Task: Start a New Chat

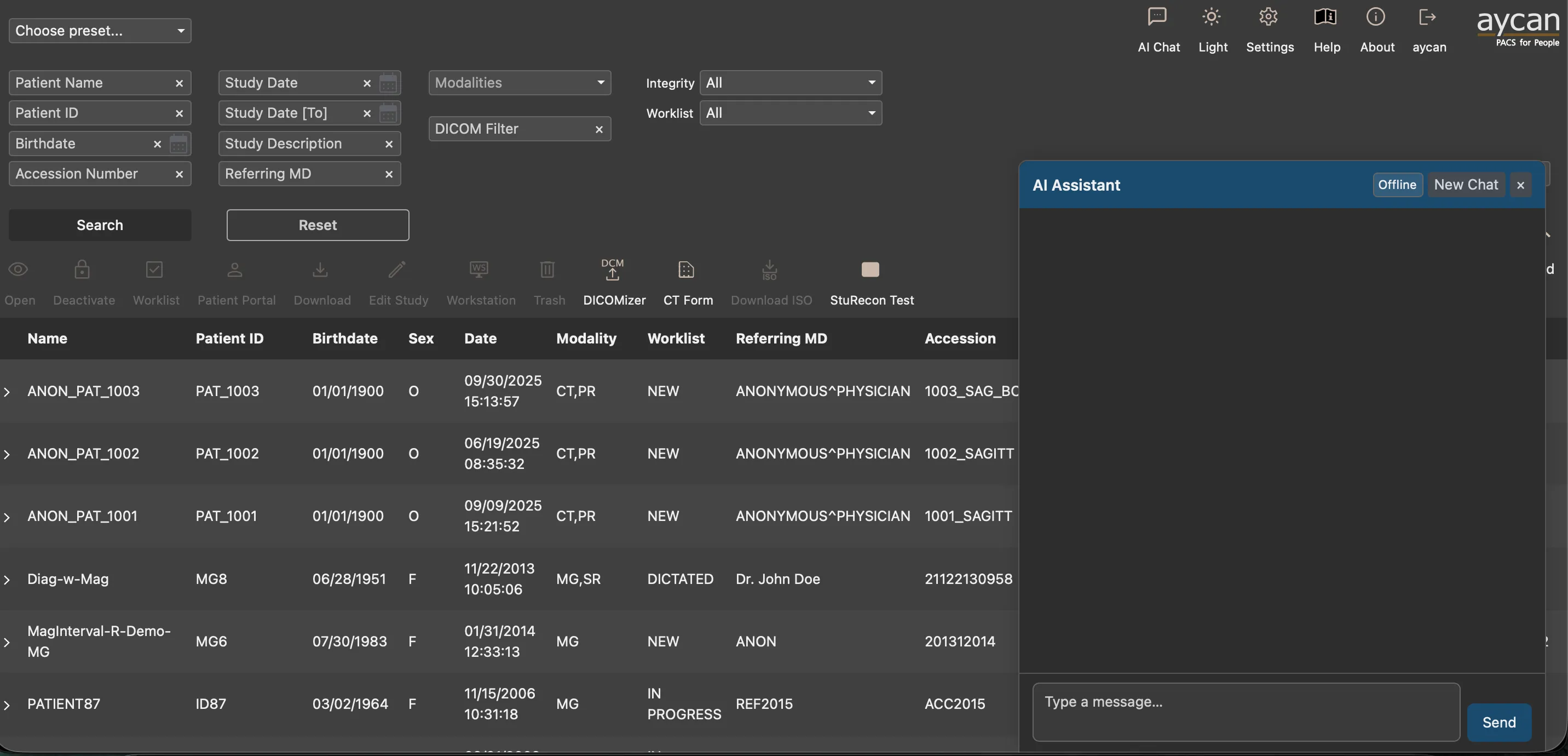Action: 1466,185
